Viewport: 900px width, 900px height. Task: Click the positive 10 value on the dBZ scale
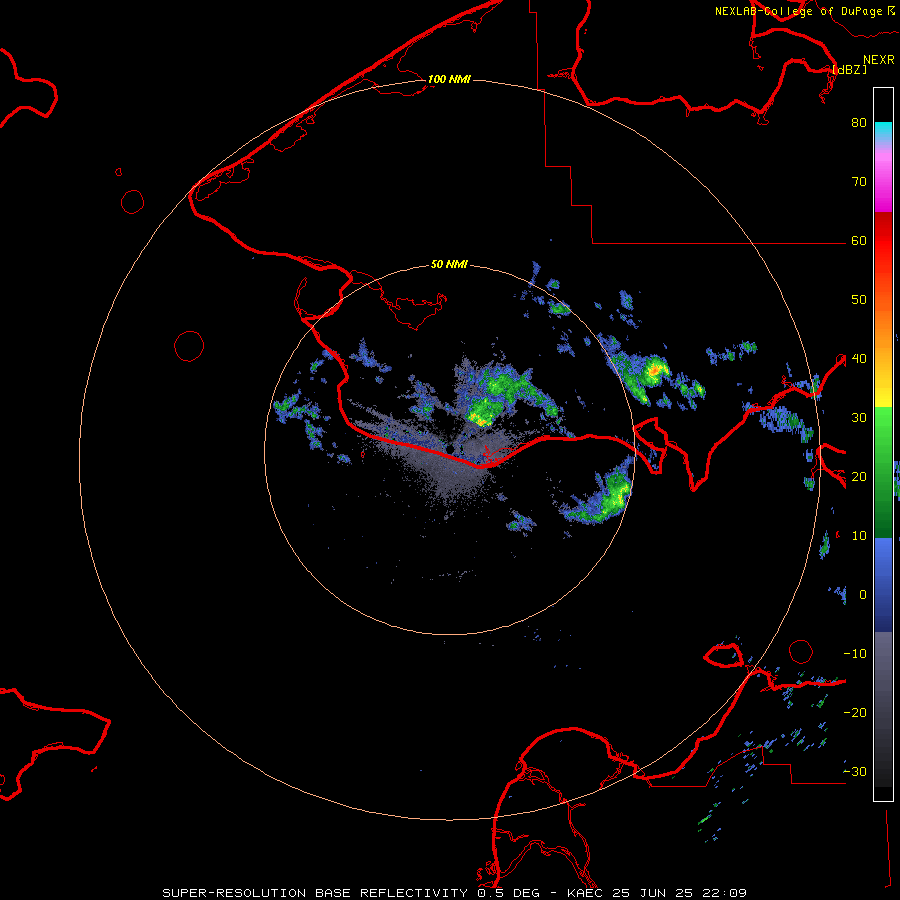(859, 536)
